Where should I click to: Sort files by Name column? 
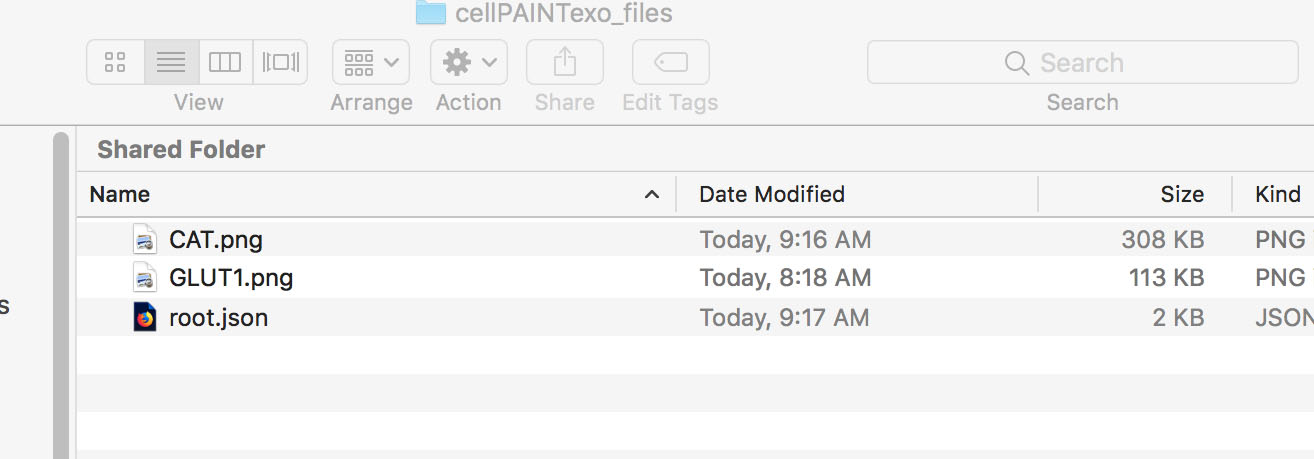coord(120,194)
